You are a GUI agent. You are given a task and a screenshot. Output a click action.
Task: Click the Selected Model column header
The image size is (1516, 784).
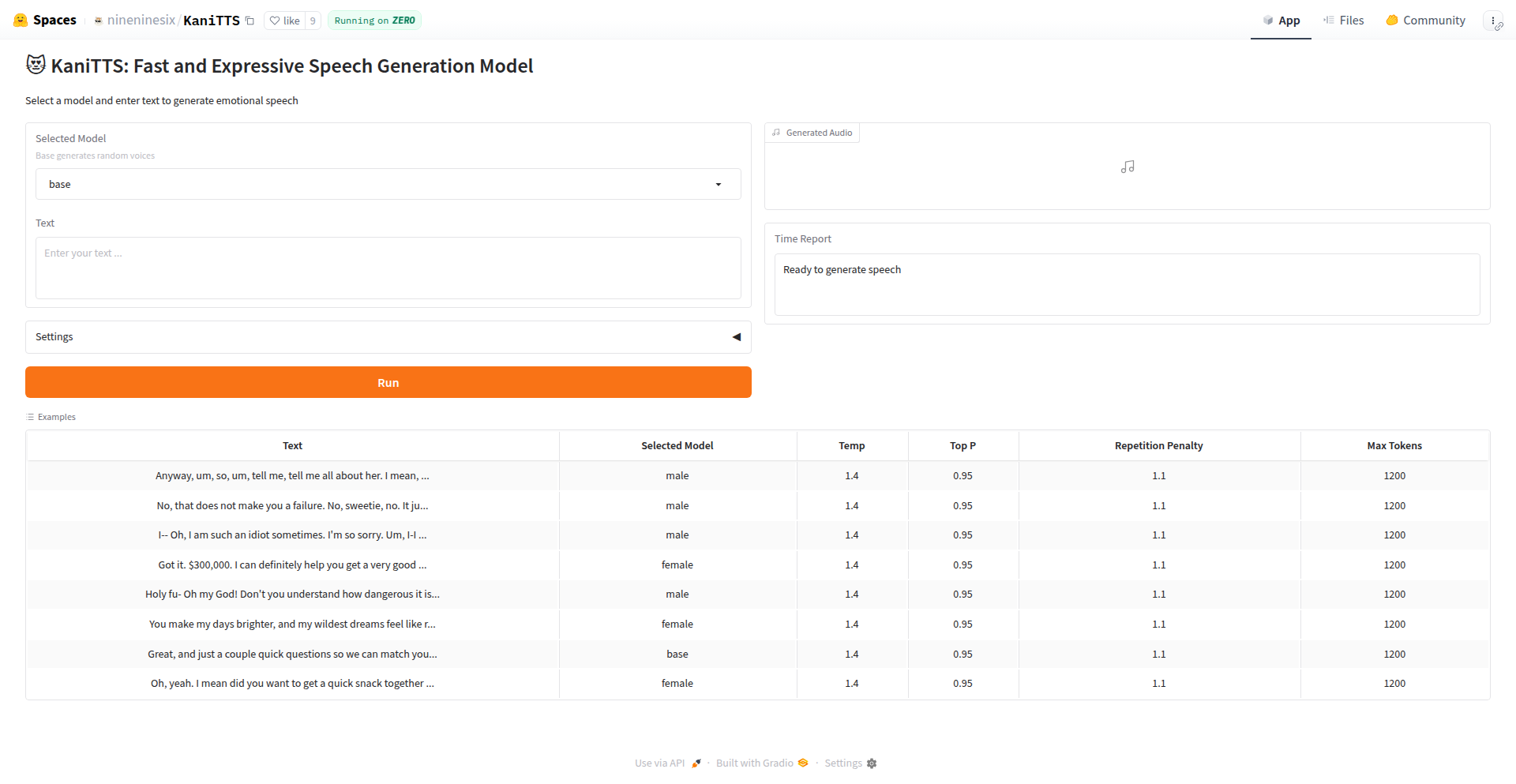pyautogui.click(x=677, y=445)
